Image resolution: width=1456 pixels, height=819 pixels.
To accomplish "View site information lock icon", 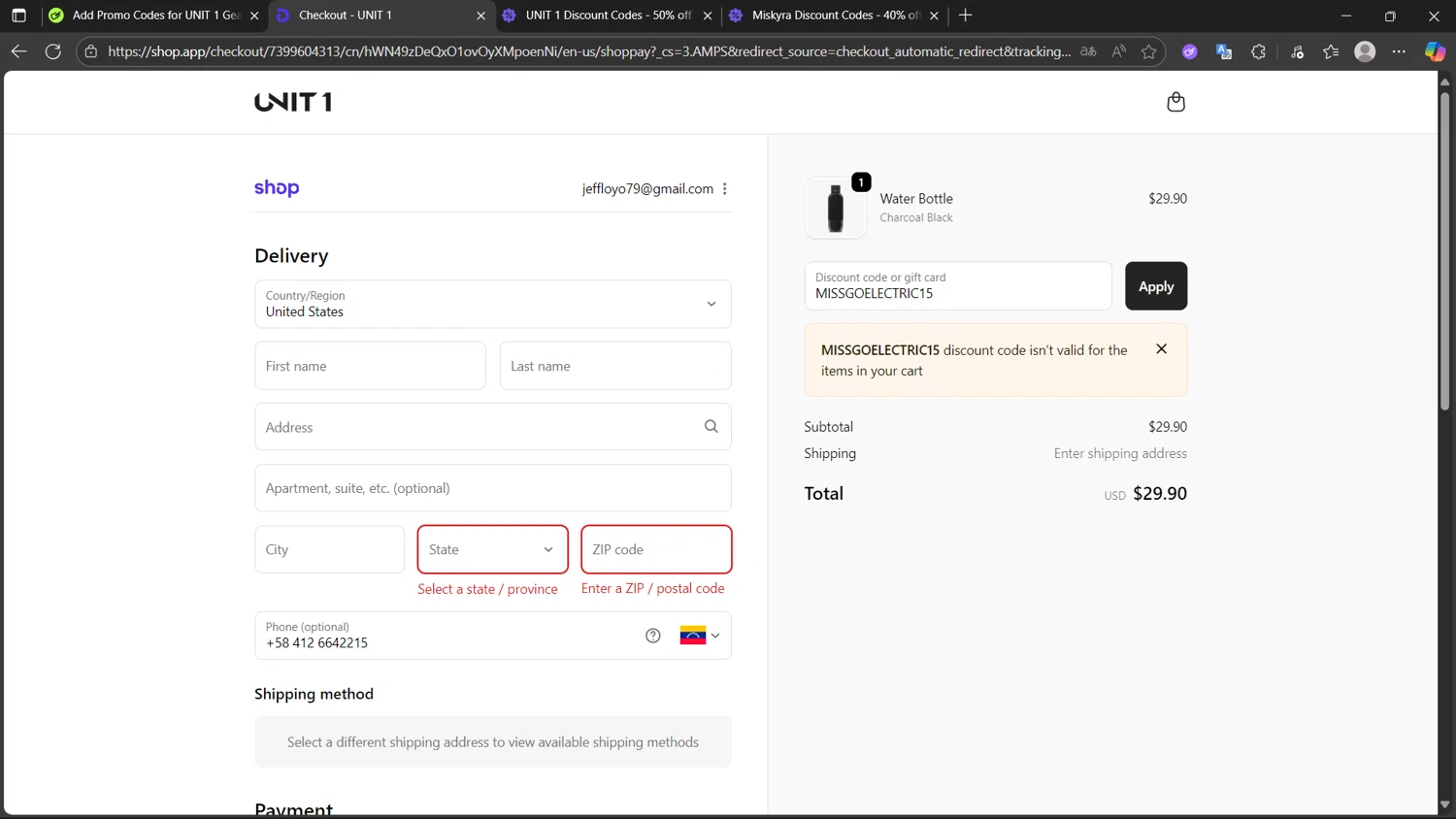I will (91, 51).
